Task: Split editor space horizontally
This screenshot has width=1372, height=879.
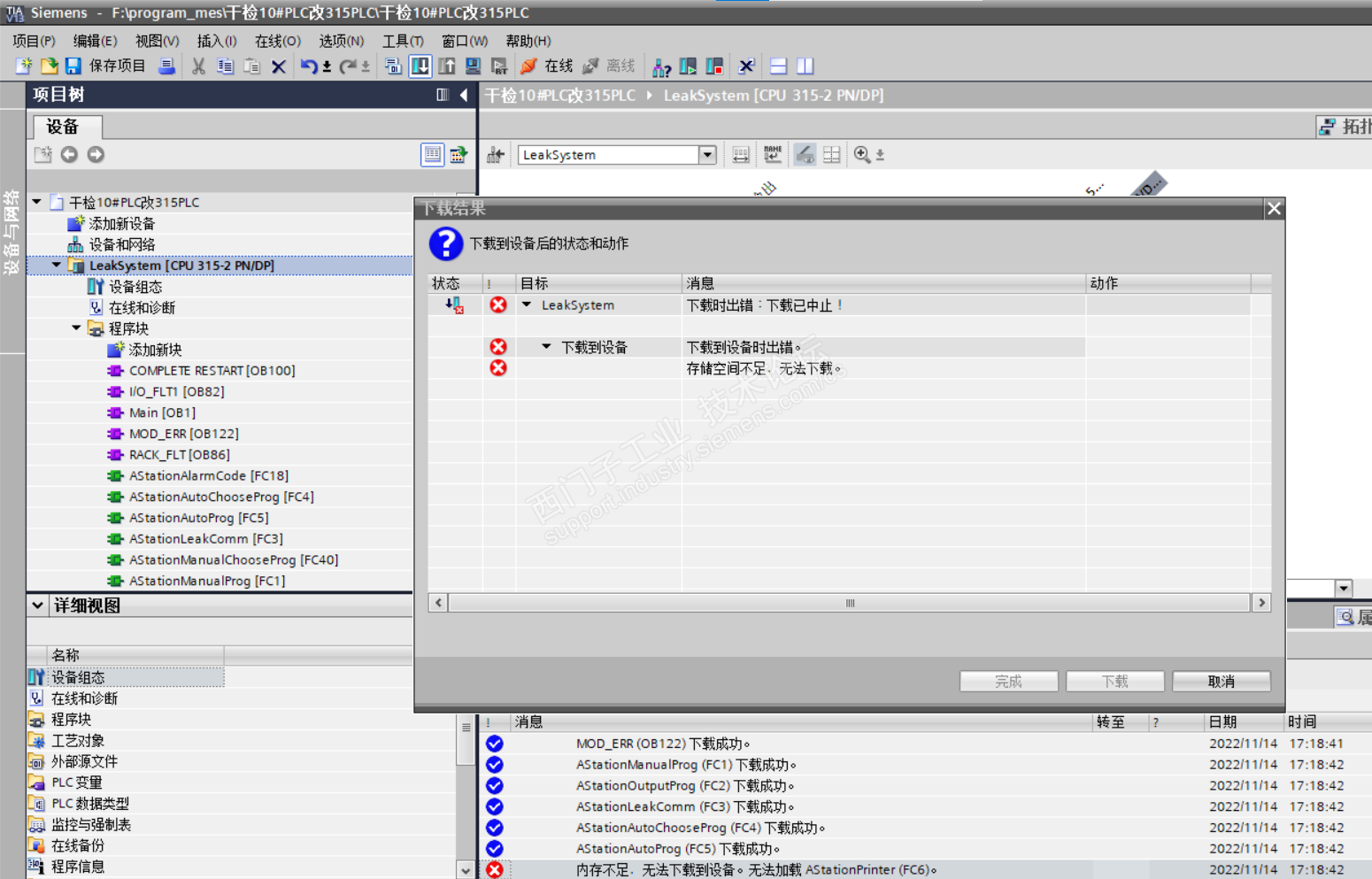Action: point(778,66)
